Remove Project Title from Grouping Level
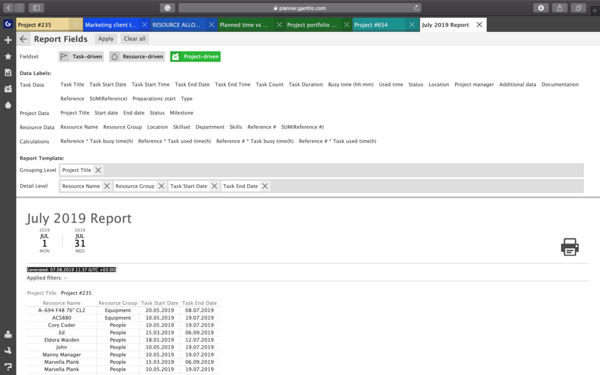The image size is (600, 375). click(98, 170)
